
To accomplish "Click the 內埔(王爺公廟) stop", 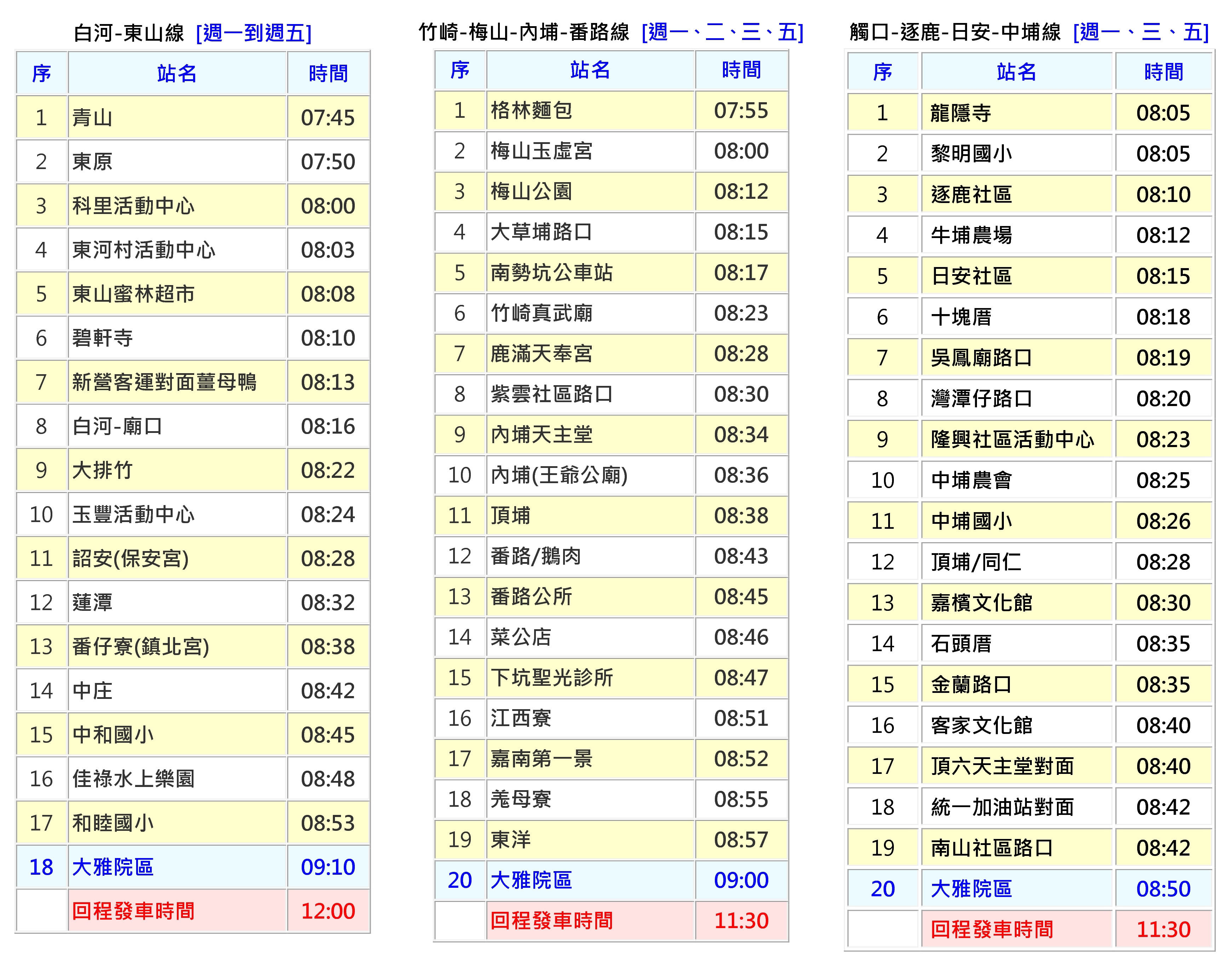I will (x=559, y=476).
